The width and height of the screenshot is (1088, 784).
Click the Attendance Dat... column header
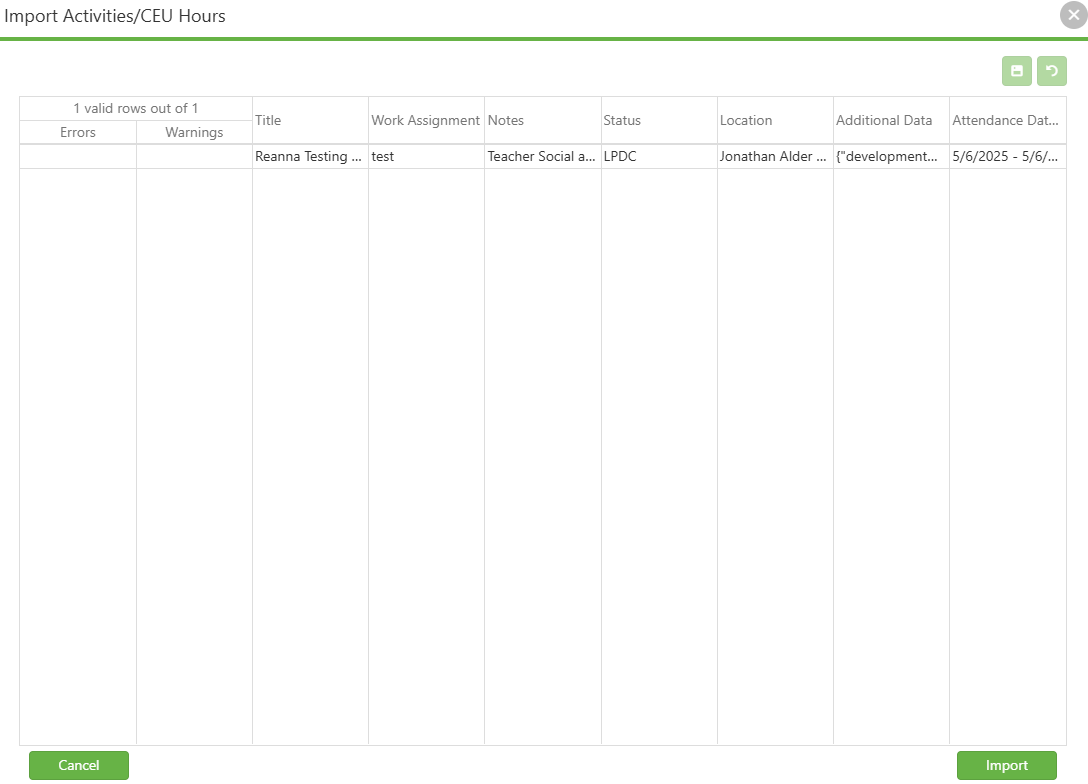[x=1008, y=120]
